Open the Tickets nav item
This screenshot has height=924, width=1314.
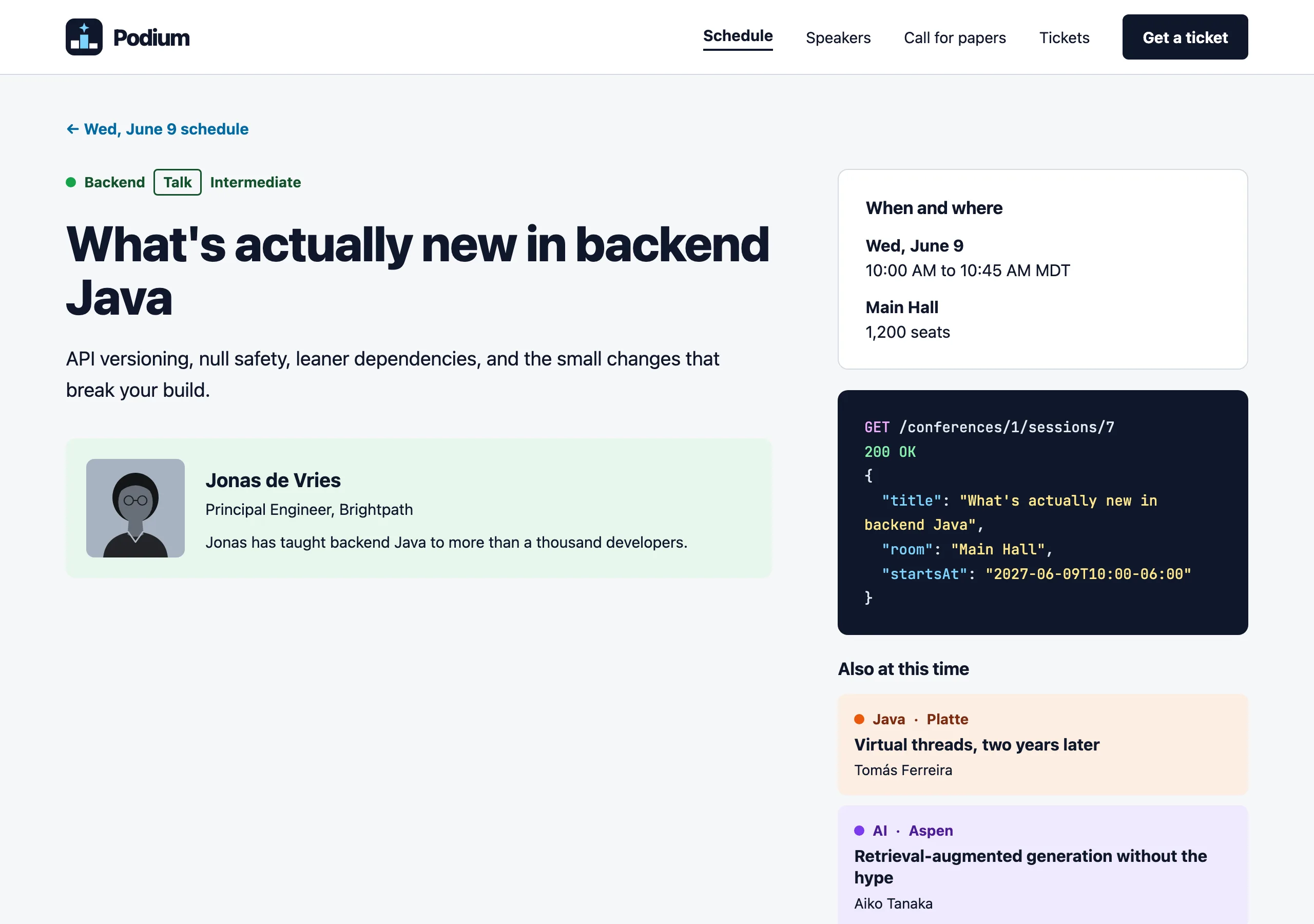[x=1064, y=38]
